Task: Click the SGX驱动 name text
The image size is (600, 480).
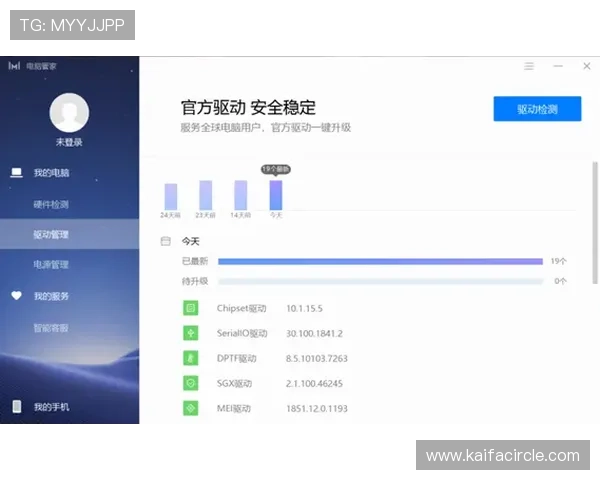Action: [234, 384]
